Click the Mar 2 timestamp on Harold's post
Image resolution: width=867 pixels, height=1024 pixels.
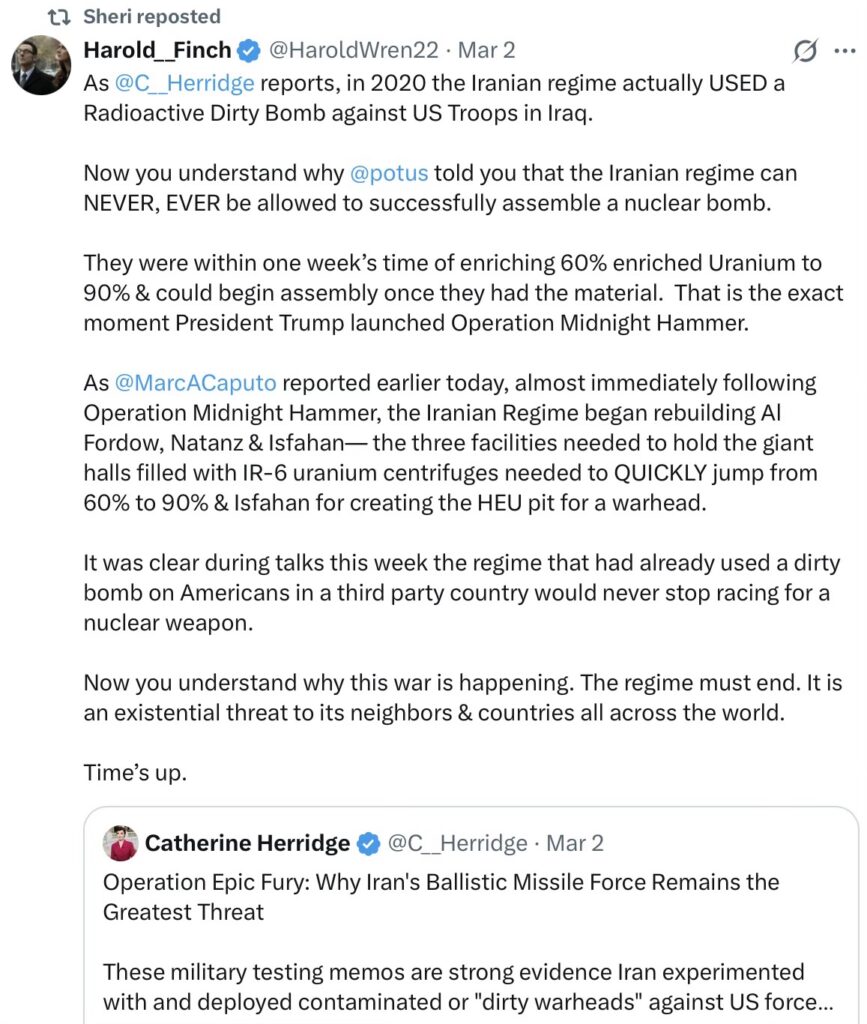[x=486, y=50]
